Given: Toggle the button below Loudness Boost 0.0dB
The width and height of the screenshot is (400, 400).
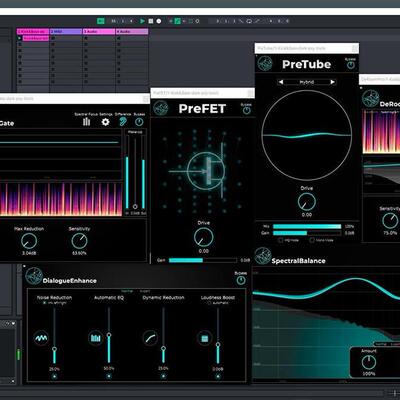Looking at the screenshot, I should click(218, 376).
